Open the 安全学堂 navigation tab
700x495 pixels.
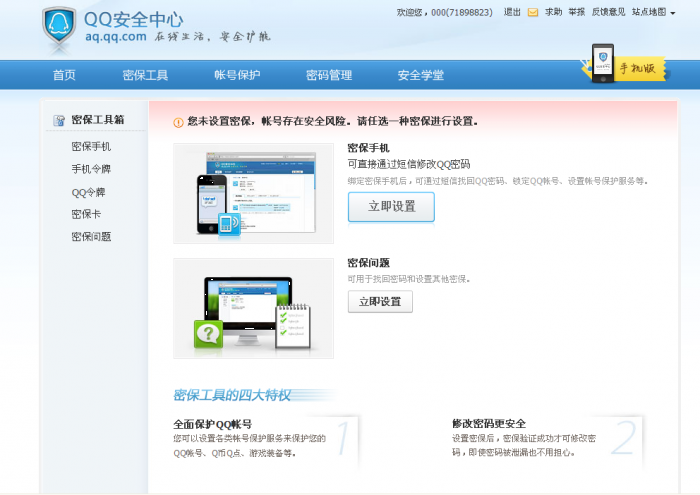point(421,75)
